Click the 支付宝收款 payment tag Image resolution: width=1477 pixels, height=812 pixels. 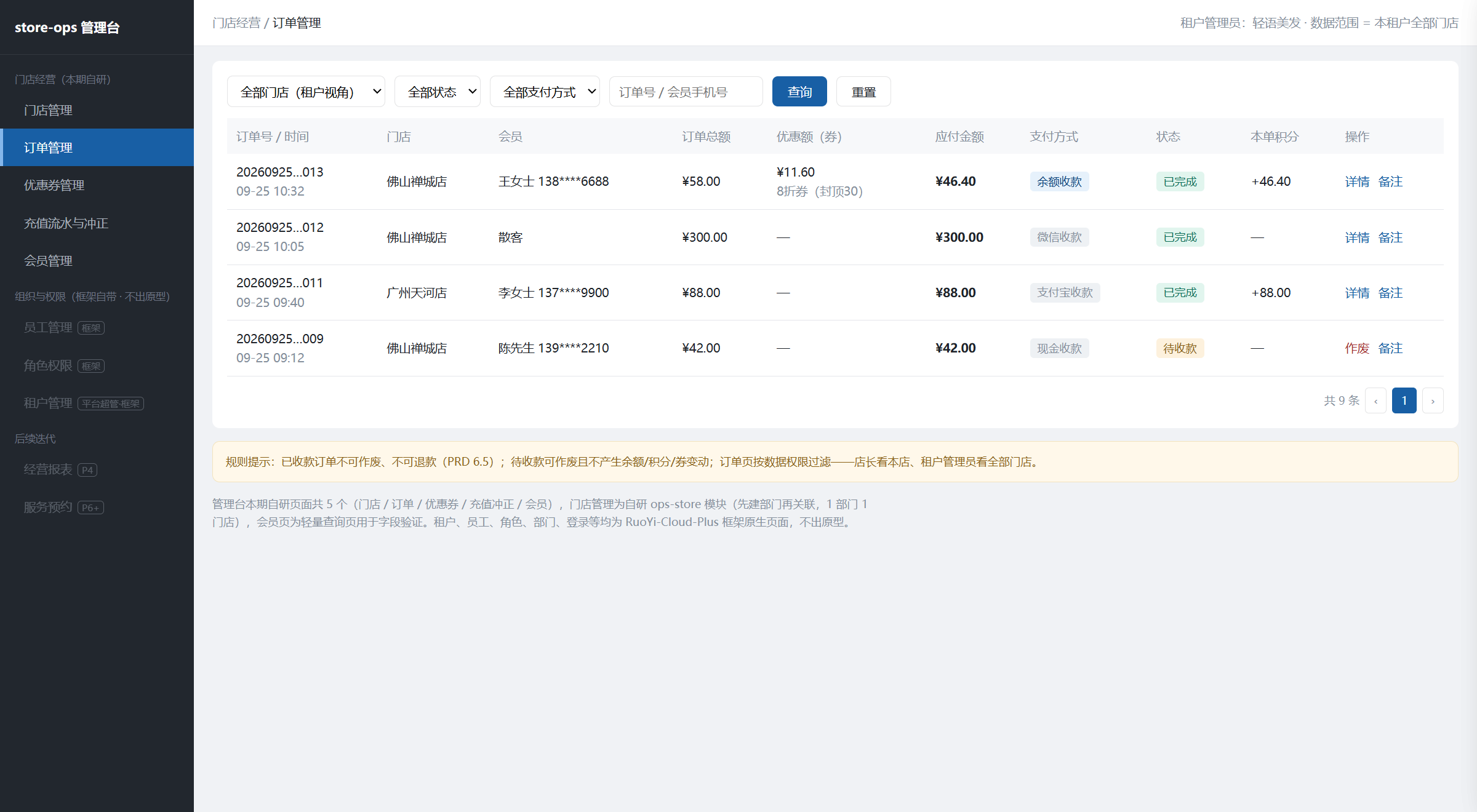click(x=1065, y=293)
